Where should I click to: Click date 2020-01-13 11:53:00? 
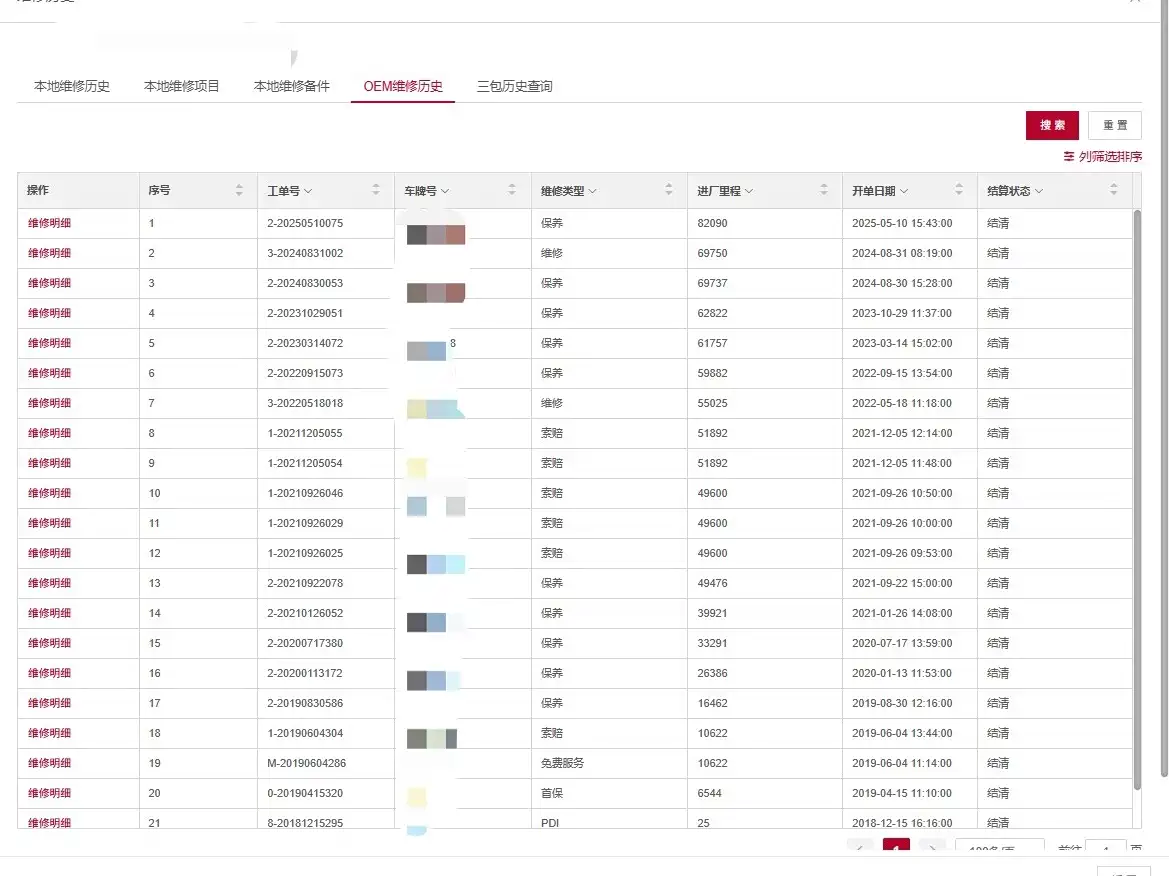point(902,673)
